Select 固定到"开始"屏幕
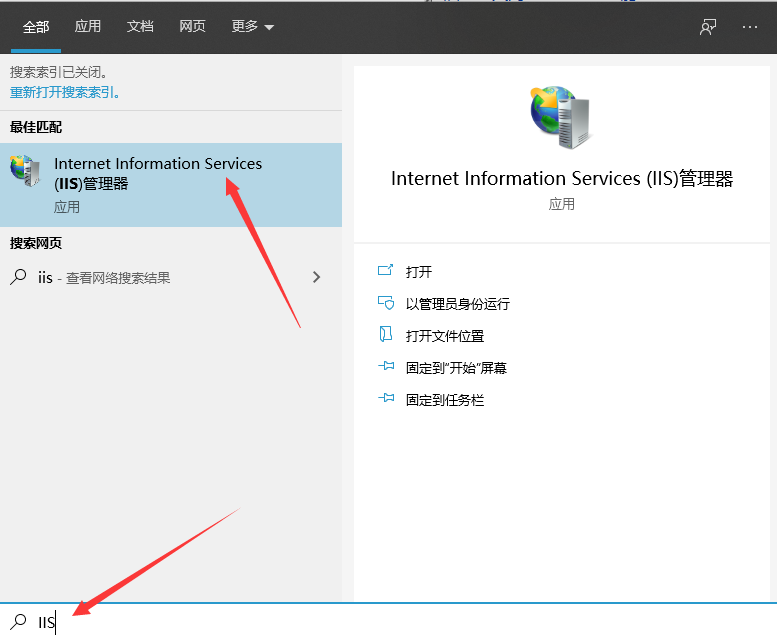777x640 pixels. click(x=456, y=368)
